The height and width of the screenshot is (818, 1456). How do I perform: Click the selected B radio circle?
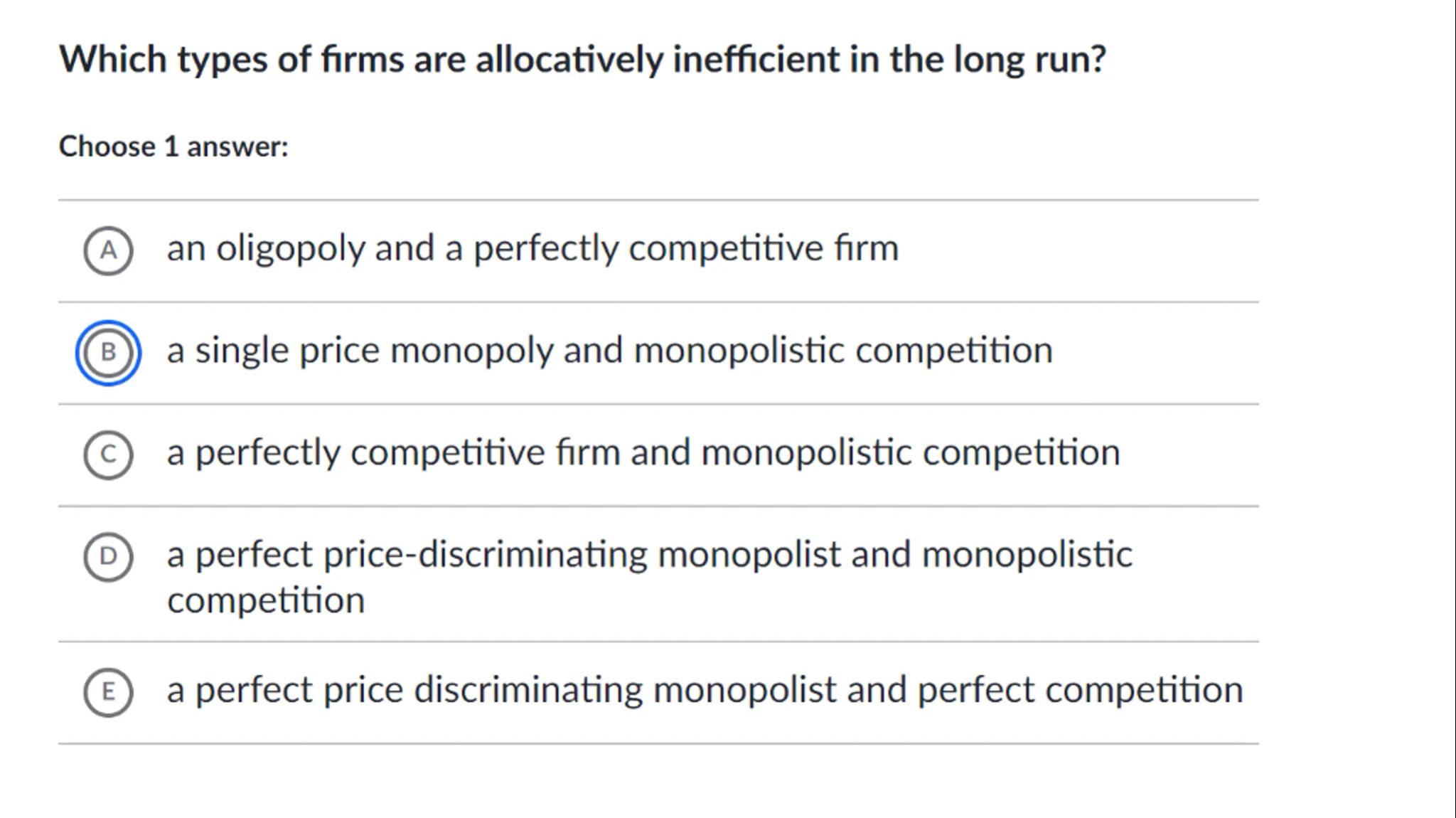click(x=108, y=353)
